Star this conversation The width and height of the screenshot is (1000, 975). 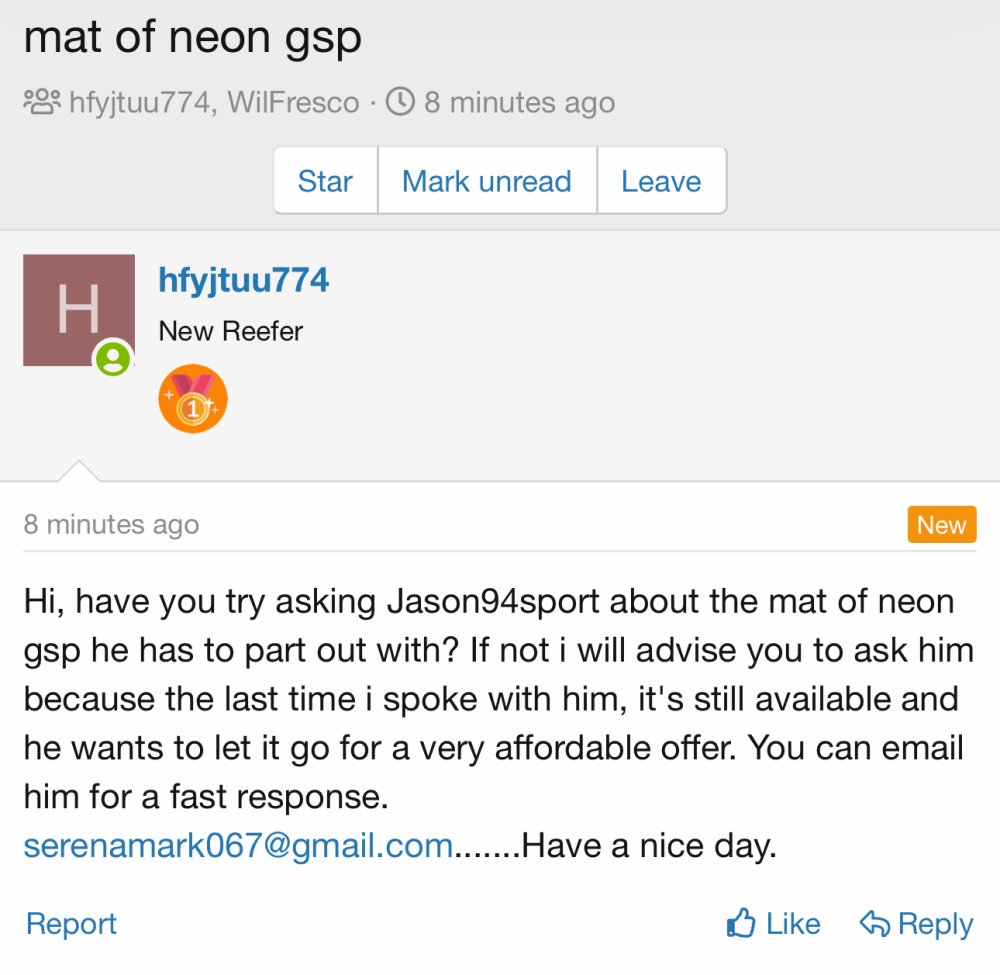[x=325, y=181]
